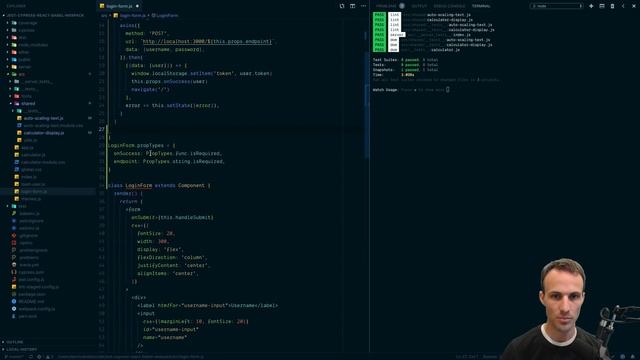Open themed.js in the explorer

[x=31, y=199]
